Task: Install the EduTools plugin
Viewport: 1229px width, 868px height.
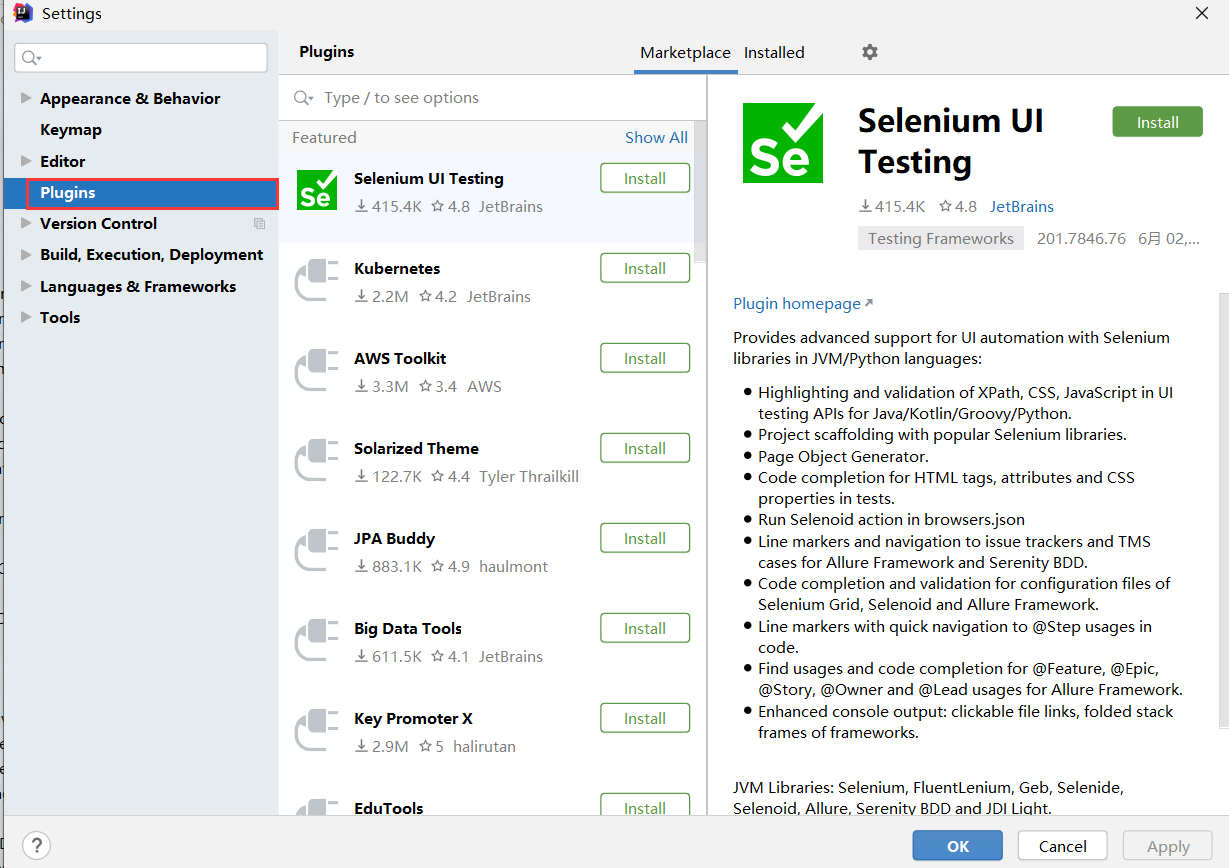Action: [645, 805]
